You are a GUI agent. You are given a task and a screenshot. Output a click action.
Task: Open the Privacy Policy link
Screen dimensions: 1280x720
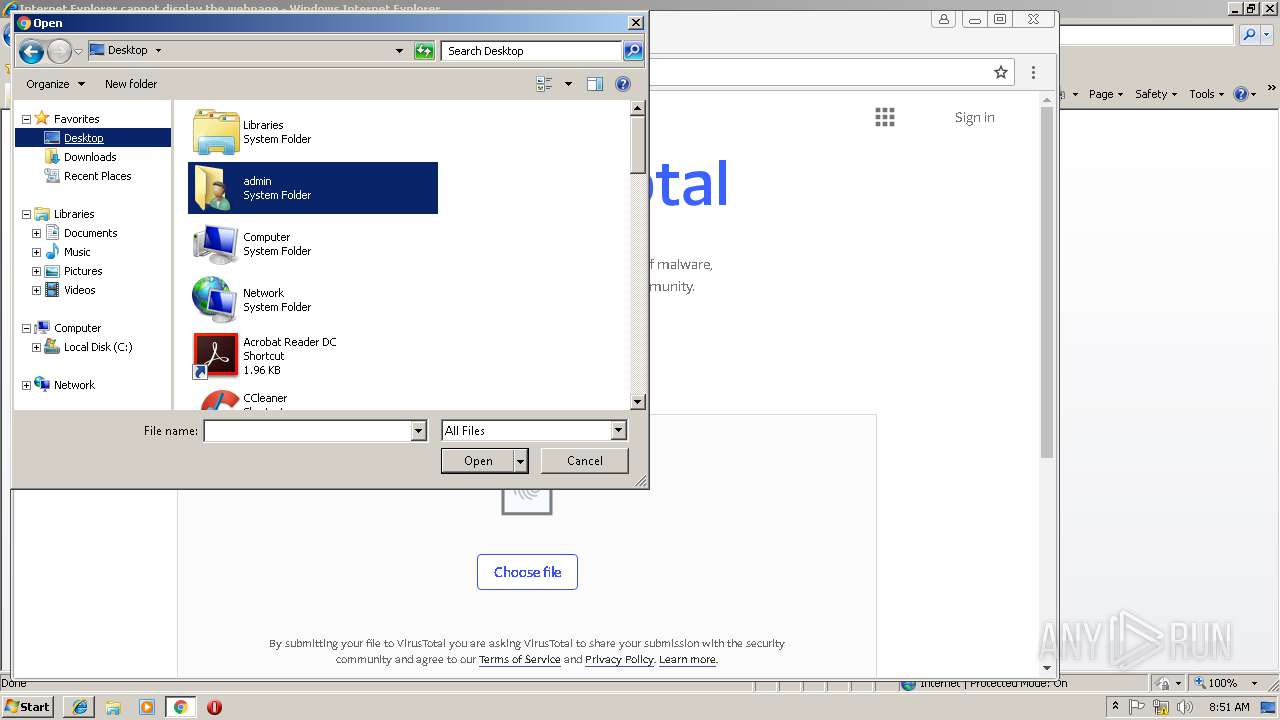[x=619, y=660]
